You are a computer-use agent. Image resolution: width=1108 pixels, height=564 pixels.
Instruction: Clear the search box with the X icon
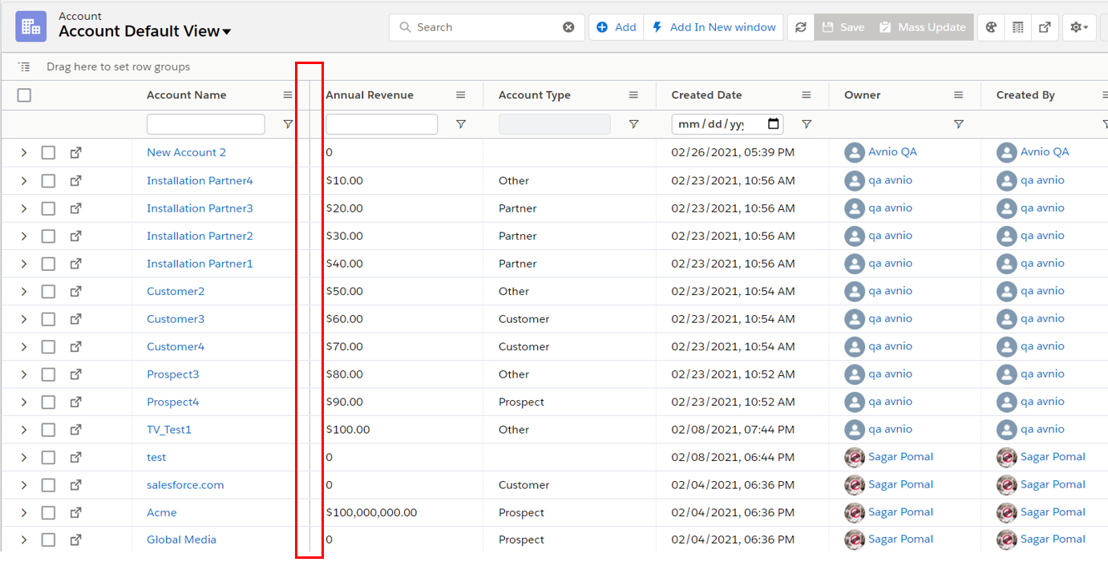(x=569, y=28)
